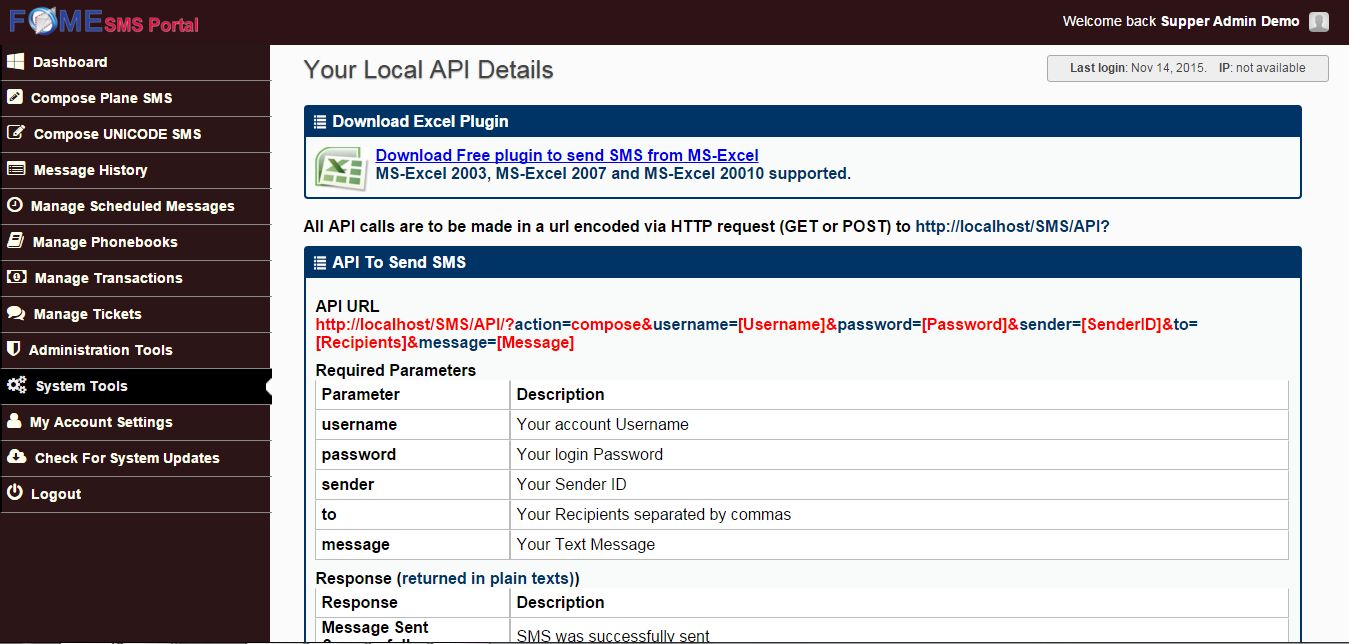The width and height of the screenshot is (1349, 644).
Task: Click the Manage Tickets chat bubbles icon
Action: pos(15,314)
